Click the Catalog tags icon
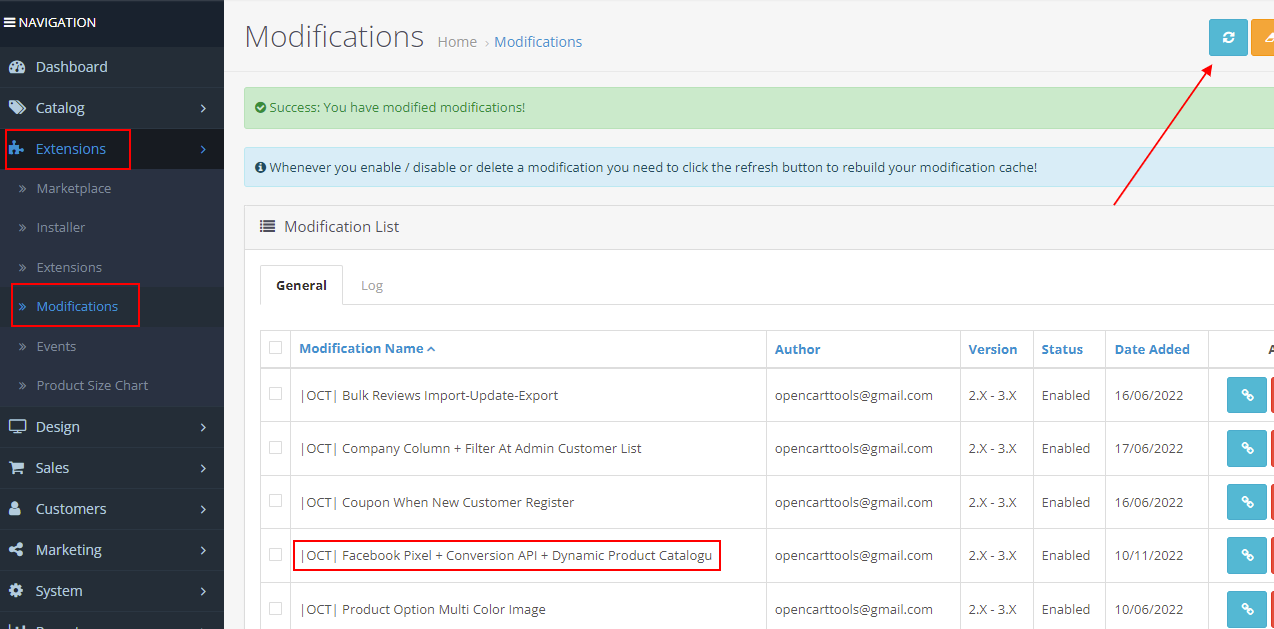Image resolution: width=1274 pixels, height=629 pixels. pos(17,108)
